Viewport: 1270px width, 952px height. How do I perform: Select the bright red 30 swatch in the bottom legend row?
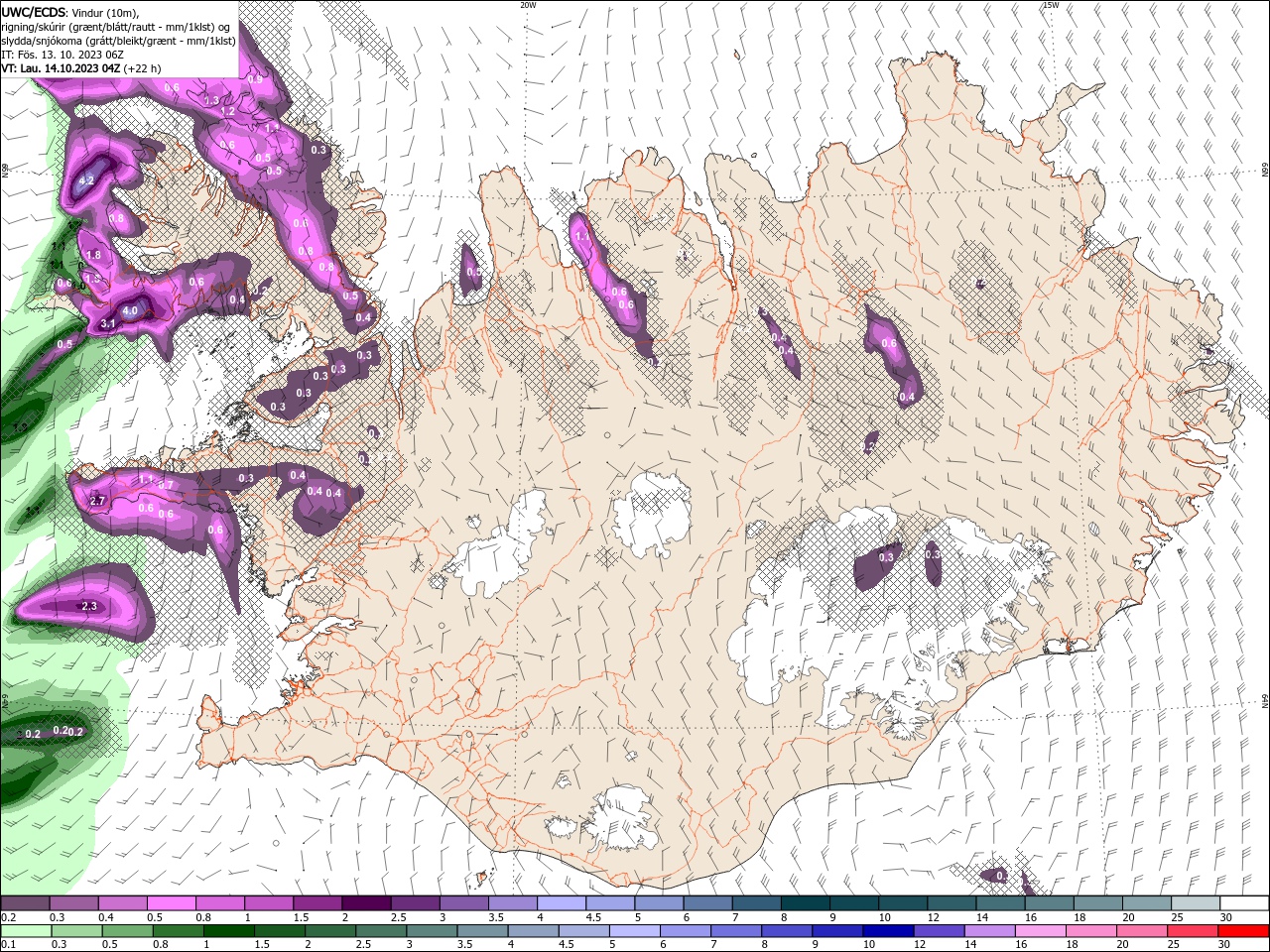1244,931
